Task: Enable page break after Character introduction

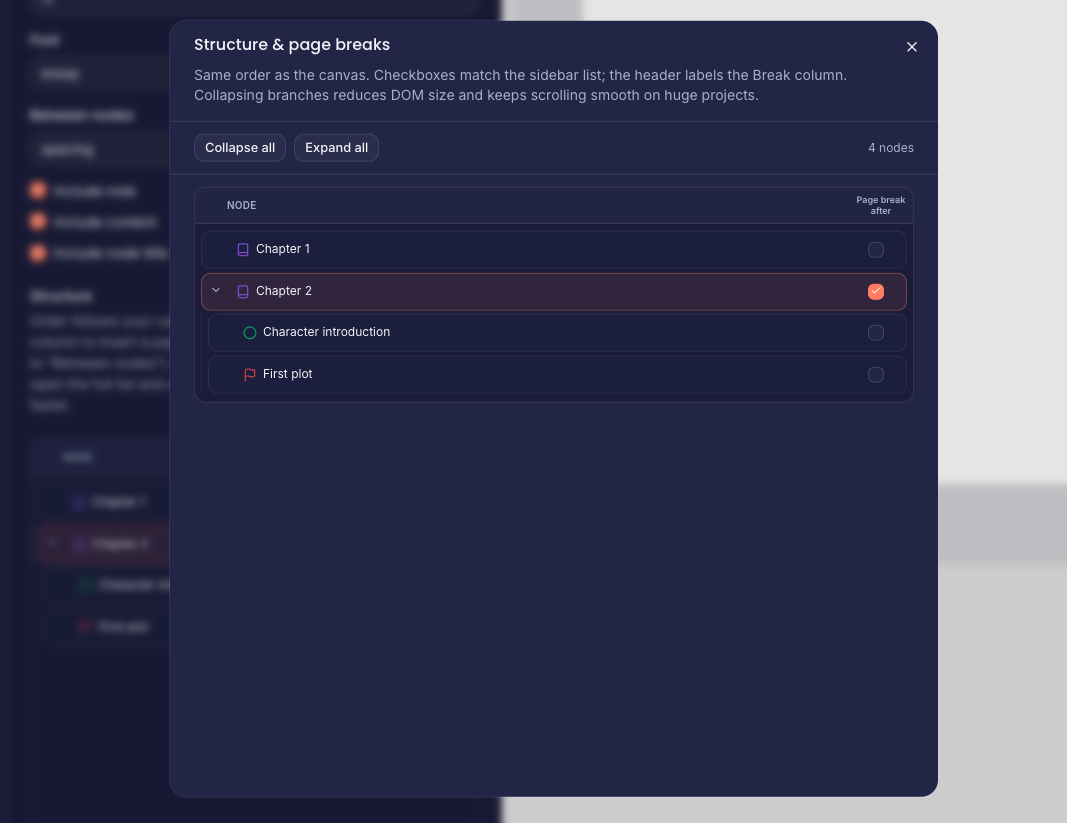Action: click(x=876, y=333)
